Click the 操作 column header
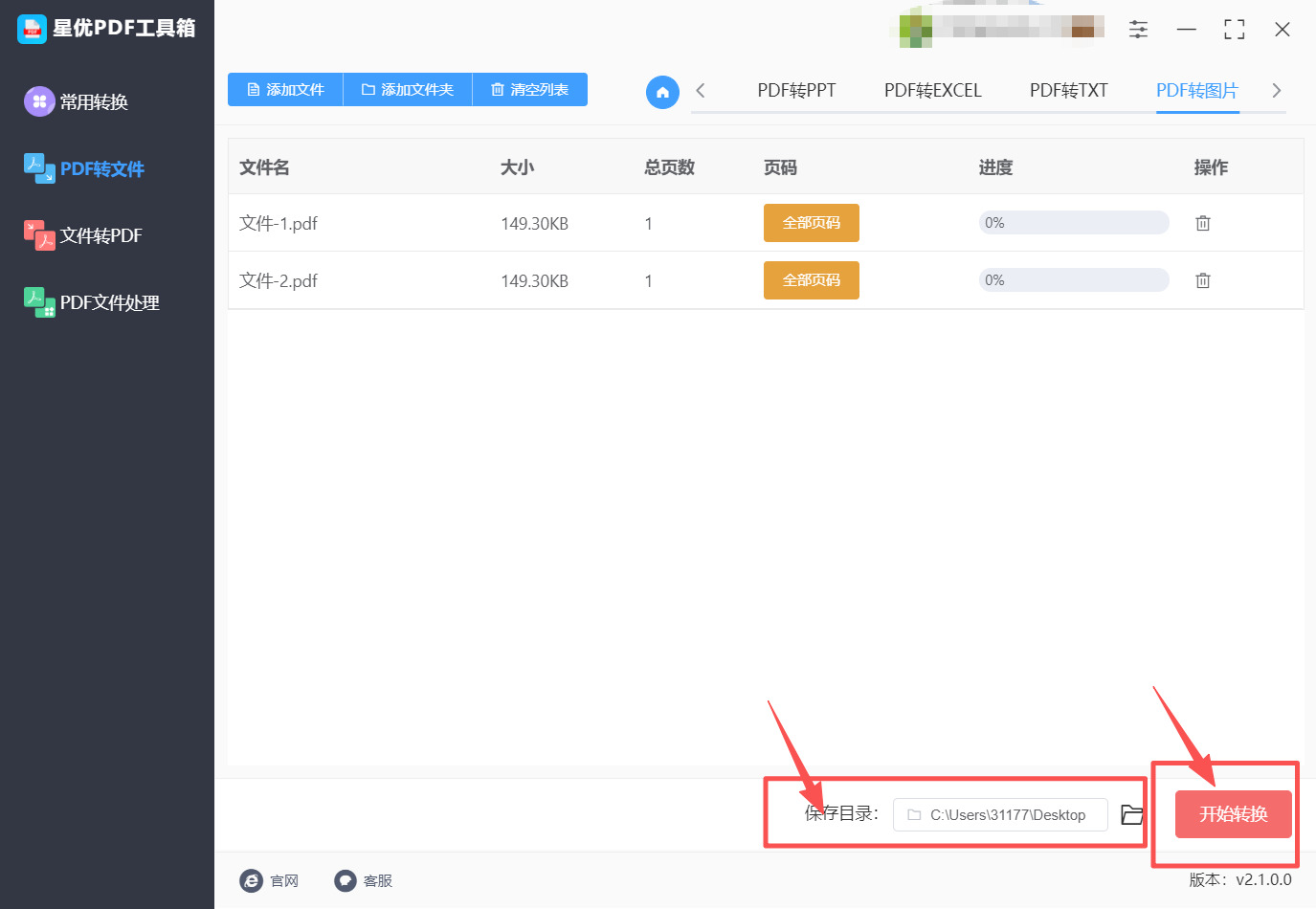 coord(1211,167)
